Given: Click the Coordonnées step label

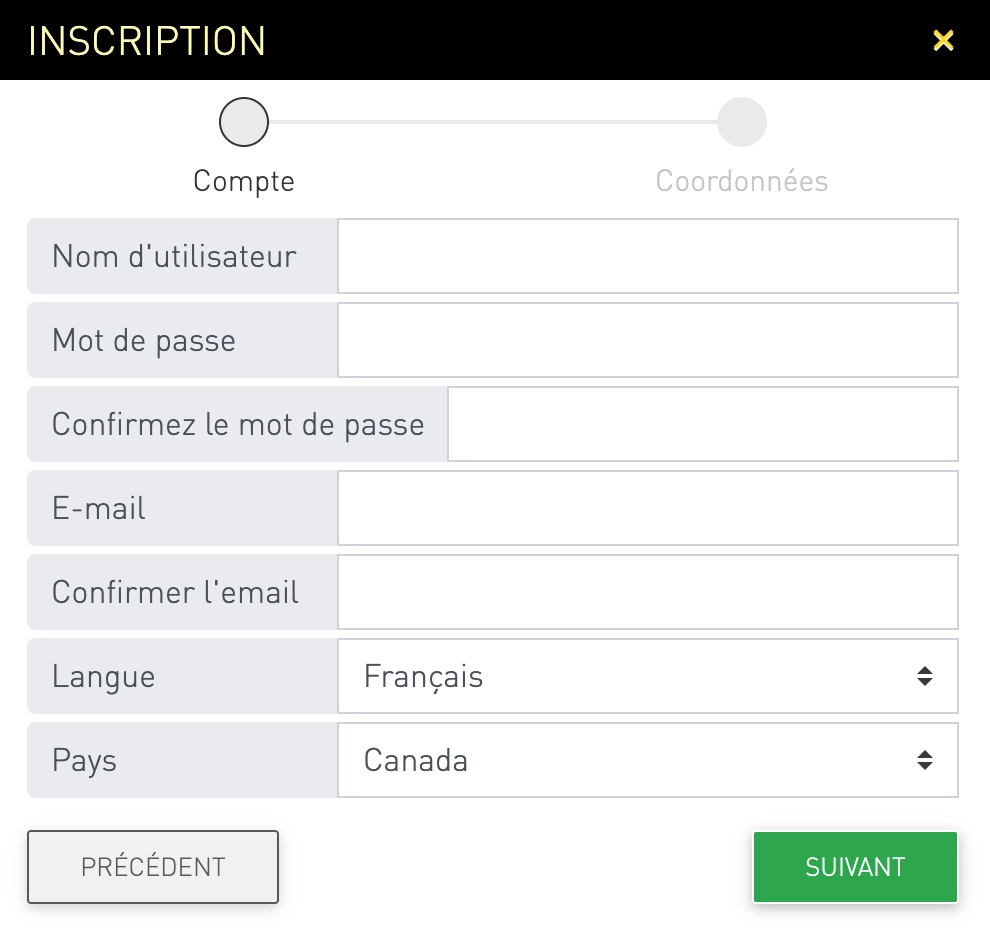Looking at the screenshot, I should click(x=742, y=181).
